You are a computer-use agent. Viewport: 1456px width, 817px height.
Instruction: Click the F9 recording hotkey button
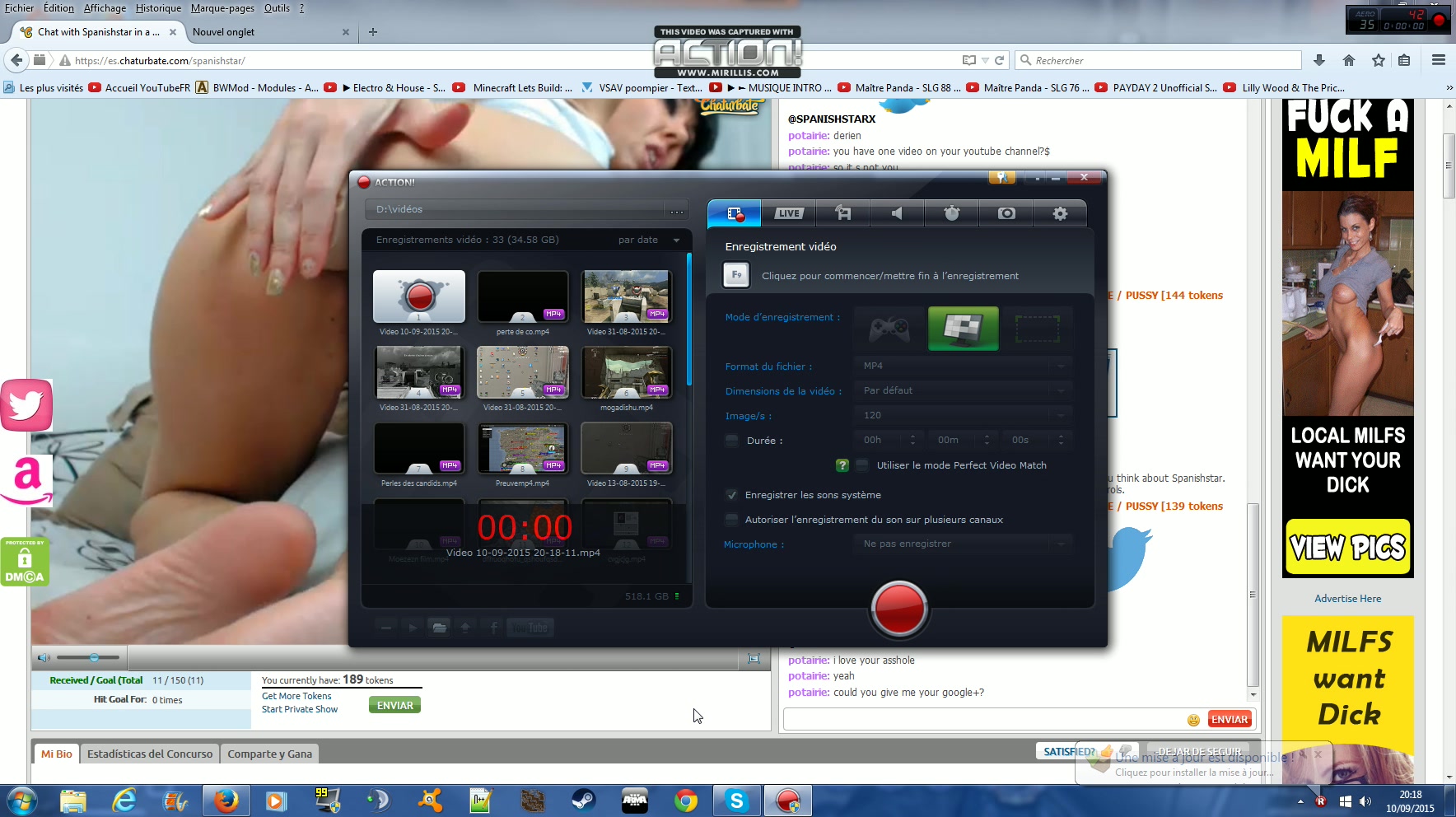736,275
